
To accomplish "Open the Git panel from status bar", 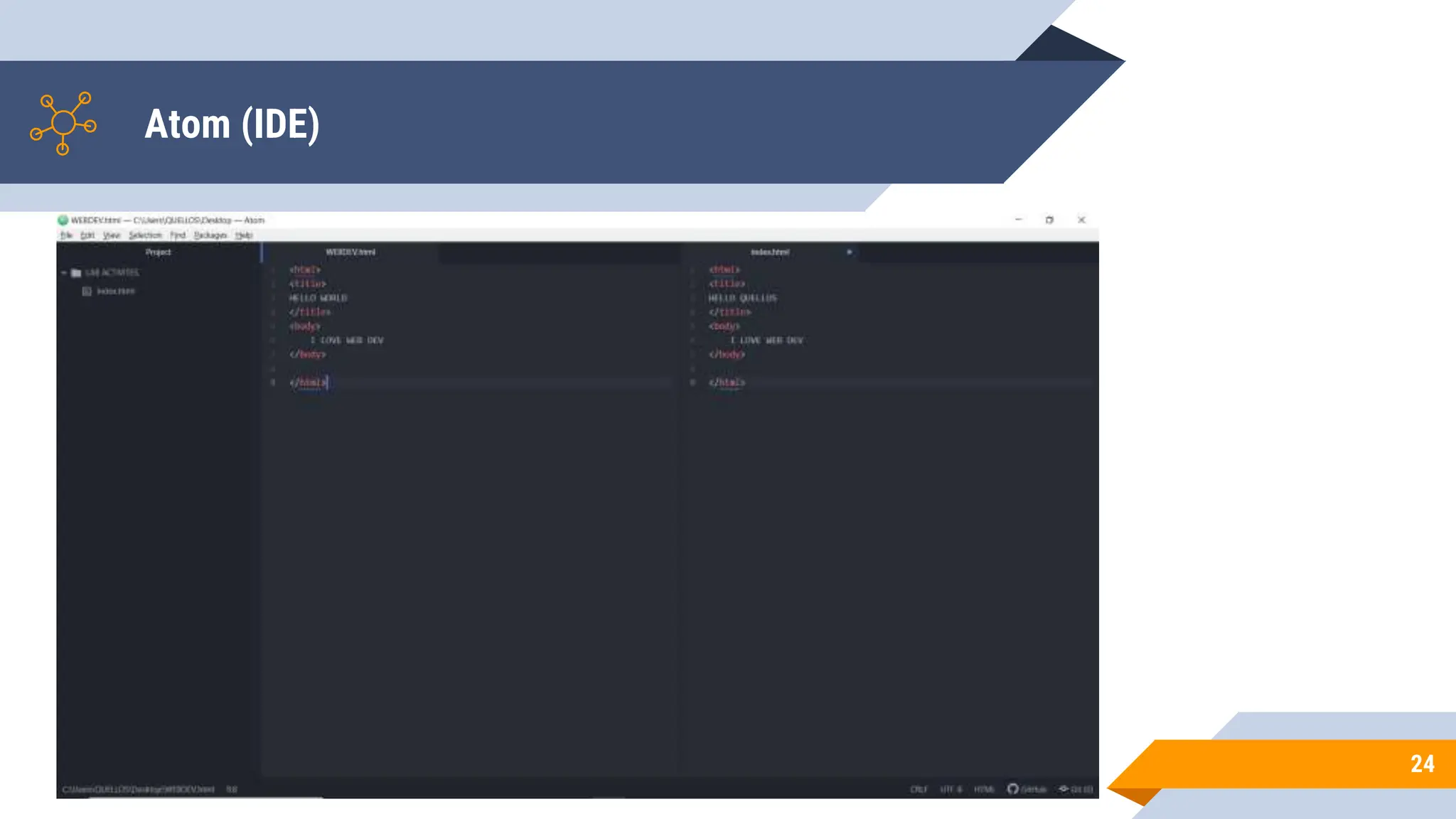I will point(1076,789).
